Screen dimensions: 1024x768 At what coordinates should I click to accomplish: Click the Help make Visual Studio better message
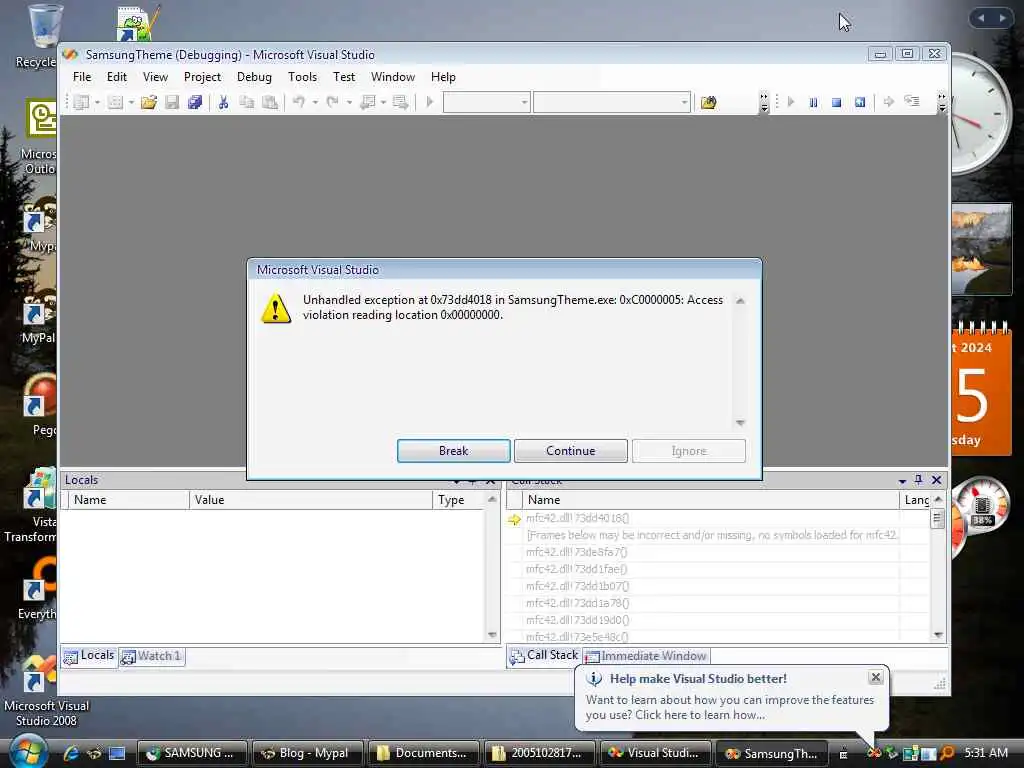point(729,707)
